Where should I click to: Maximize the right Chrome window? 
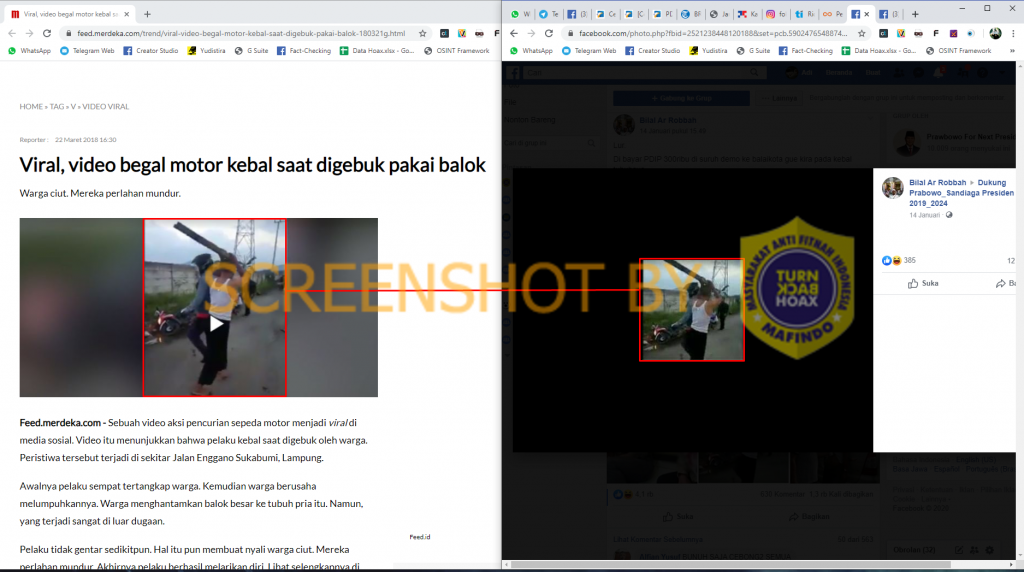(987, 8)
